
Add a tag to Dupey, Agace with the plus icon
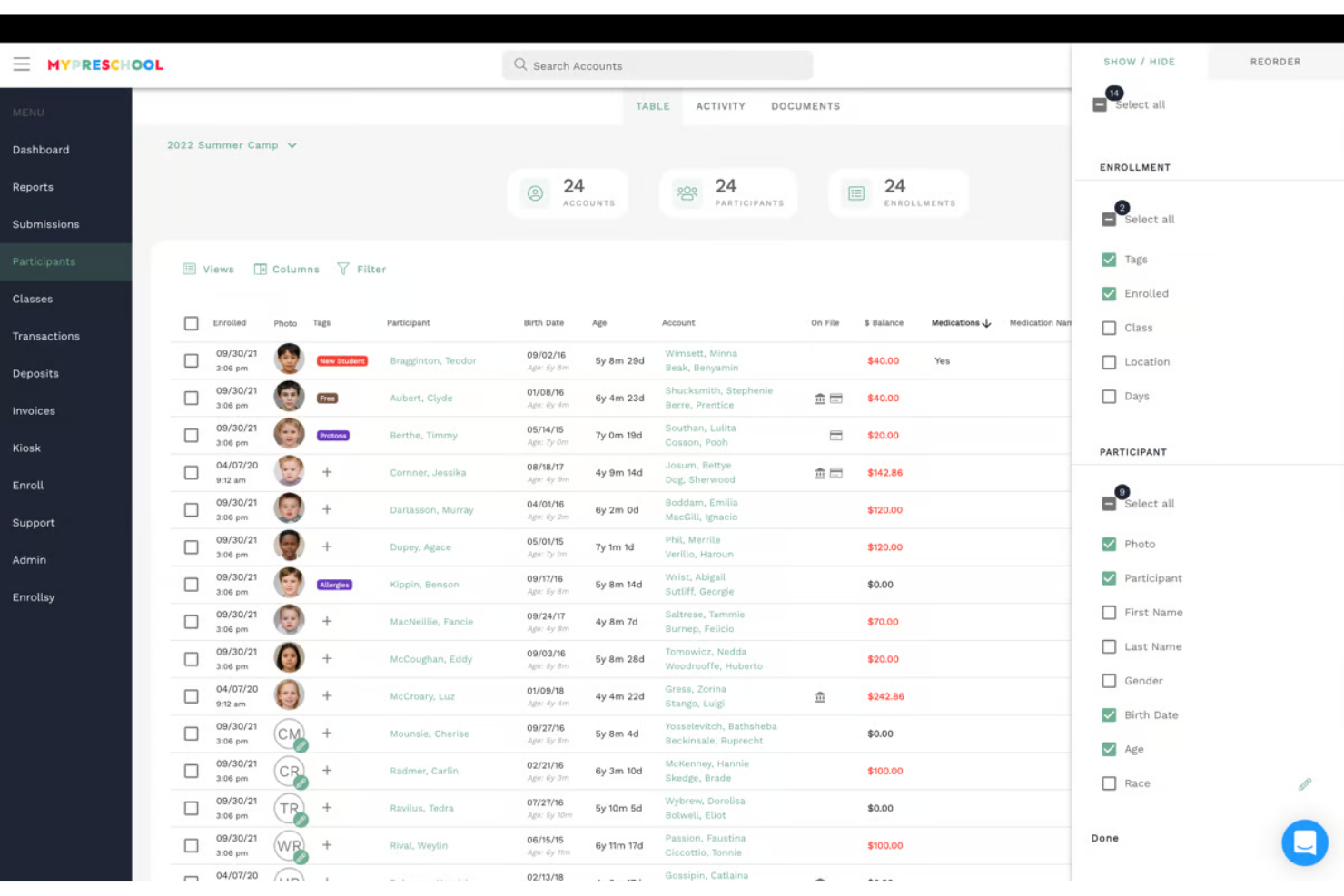(x=327, y=546)
